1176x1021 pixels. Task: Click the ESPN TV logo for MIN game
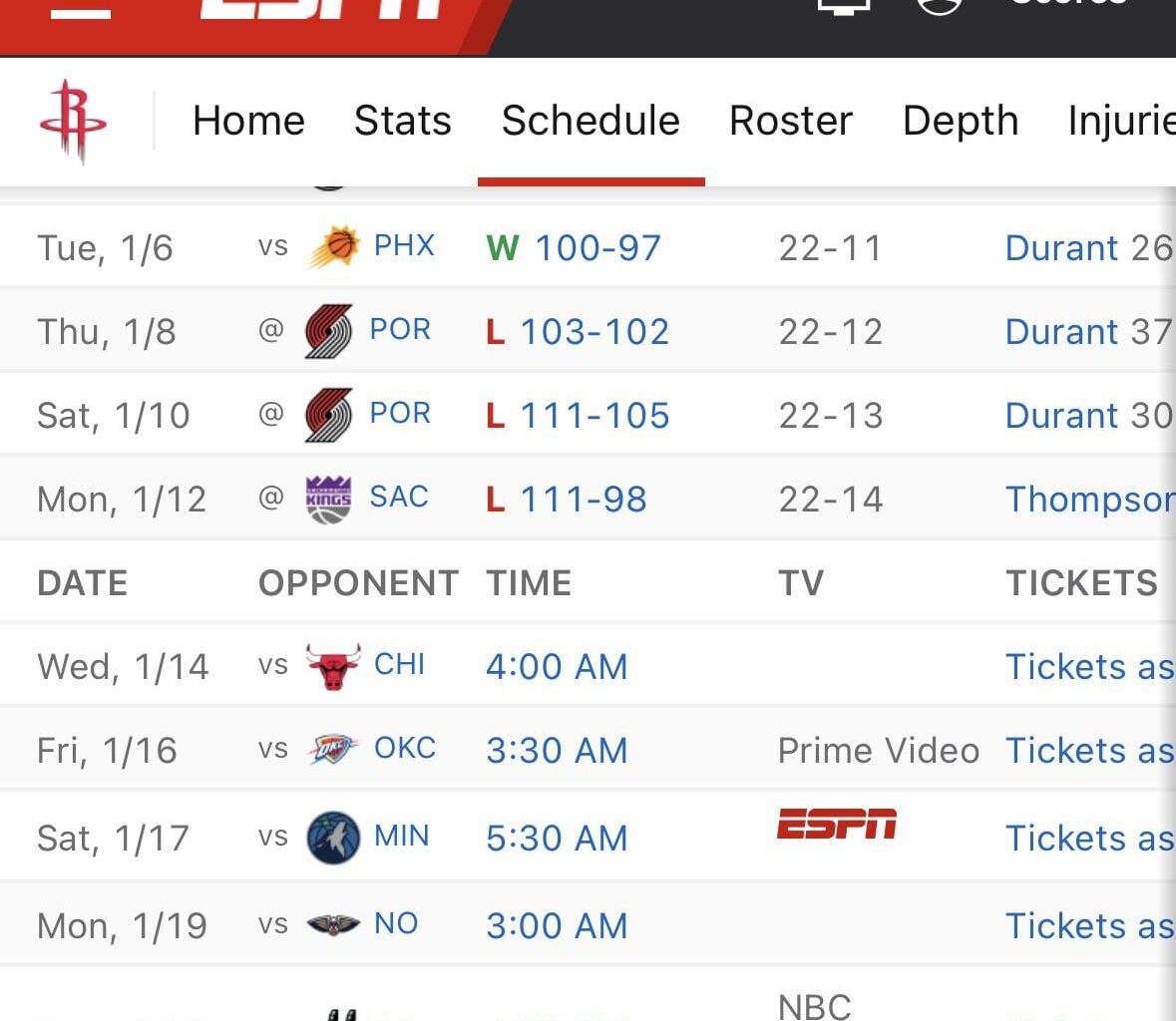[837, 825]
